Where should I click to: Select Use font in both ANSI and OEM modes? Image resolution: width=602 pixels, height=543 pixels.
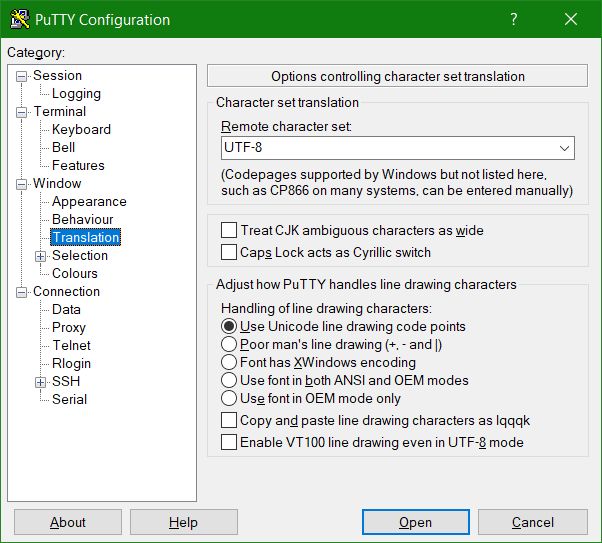click(229, 381)
